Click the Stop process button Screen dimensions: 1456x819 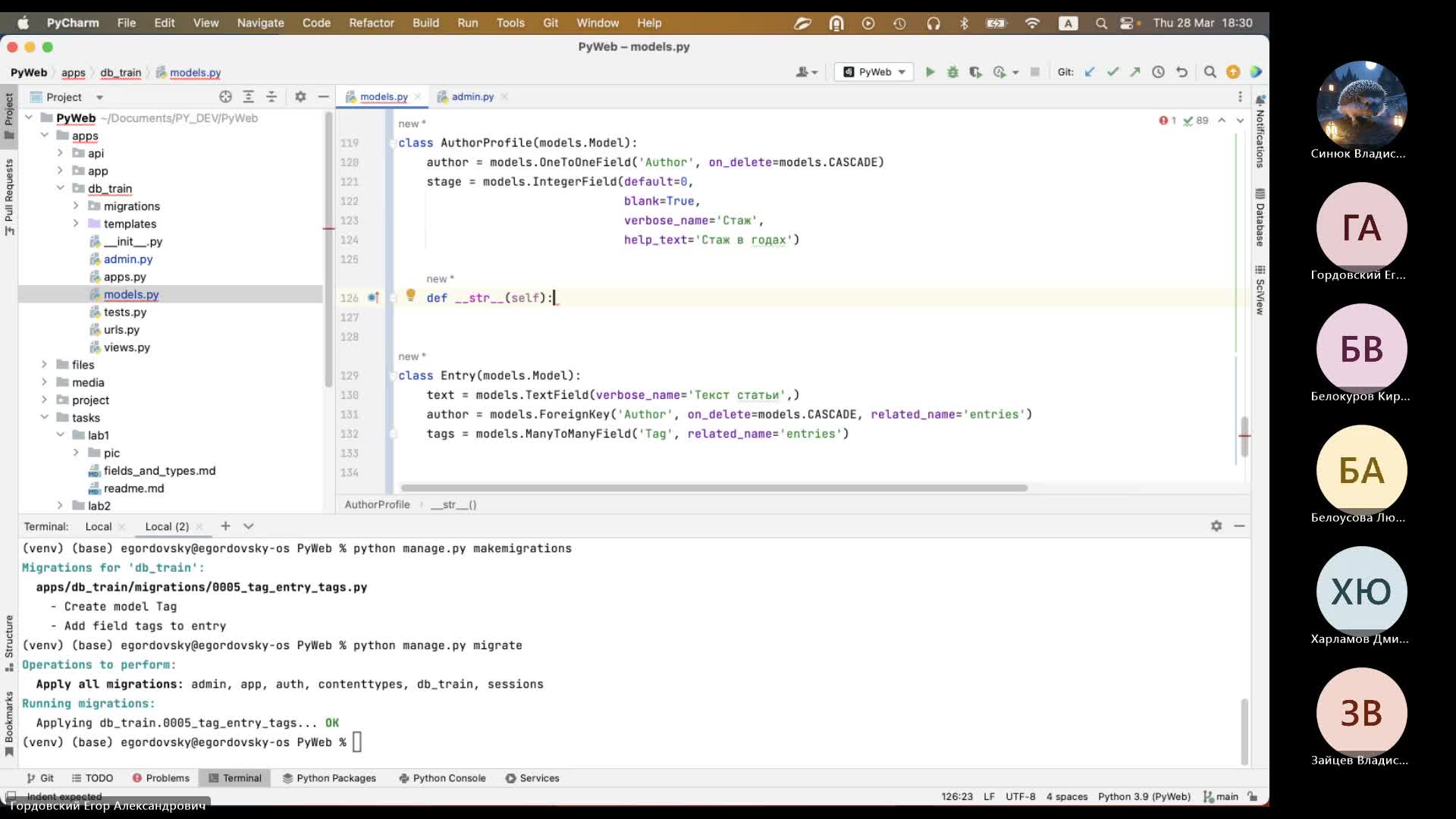[x=1035, y=72]
